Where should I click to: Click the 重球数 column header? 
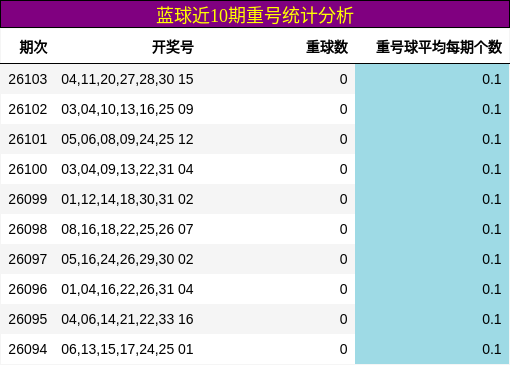(x=327, y=47)
